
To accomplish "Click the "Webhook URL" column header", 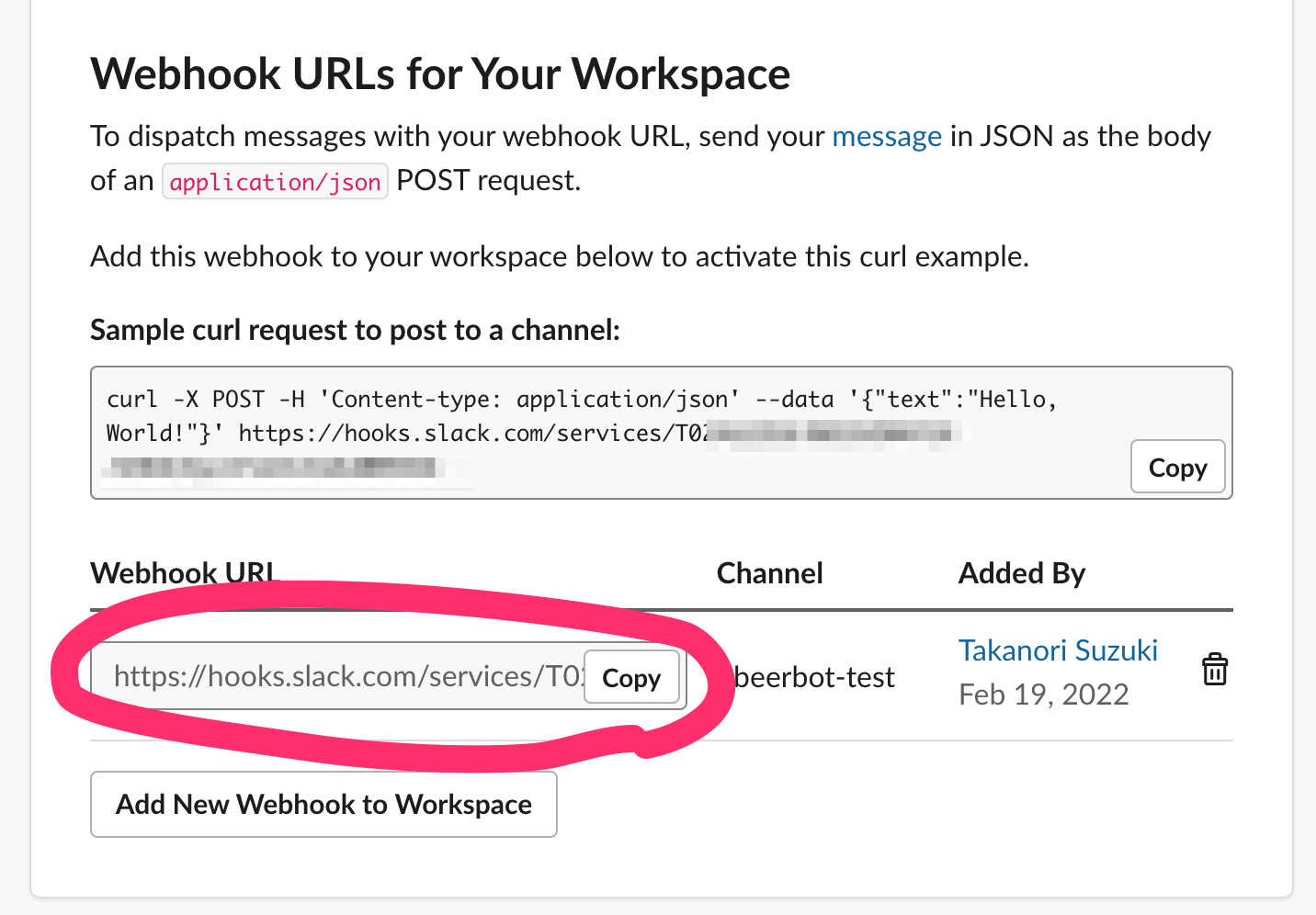I will click(x=184, y=573).
